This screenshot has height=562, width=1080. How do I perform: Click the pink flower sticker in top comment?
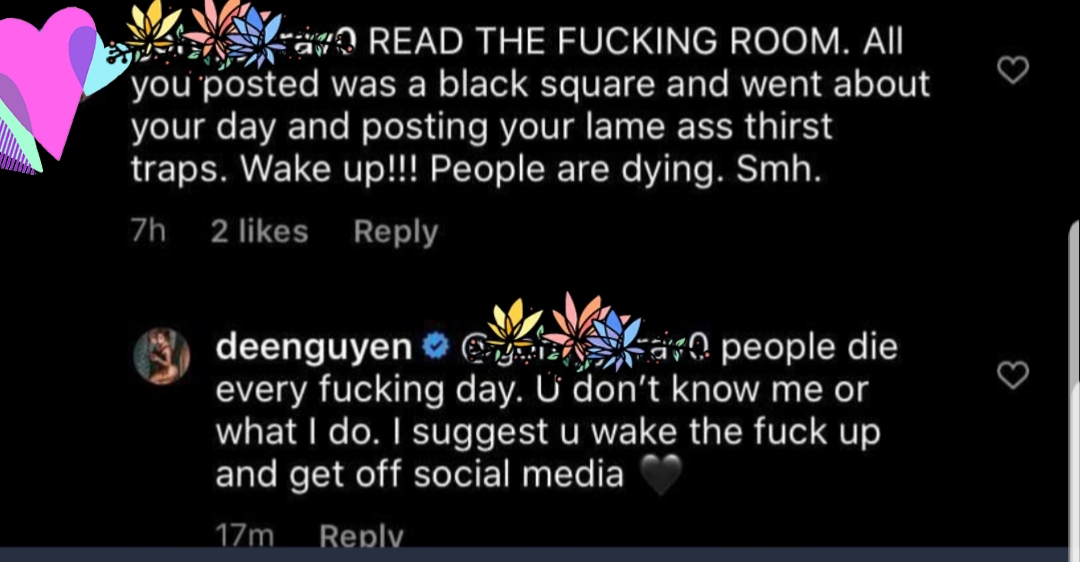click(x=215, y=26)
